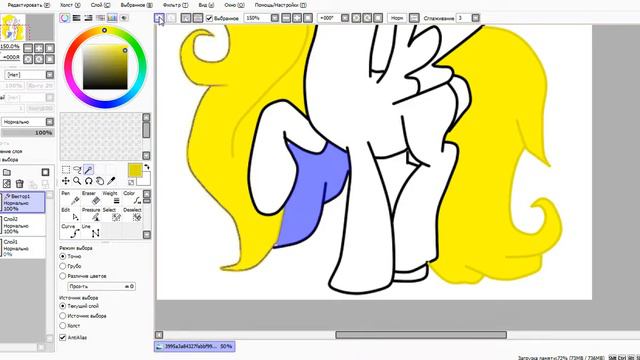Swap foreground and background colors

[147, 167]
